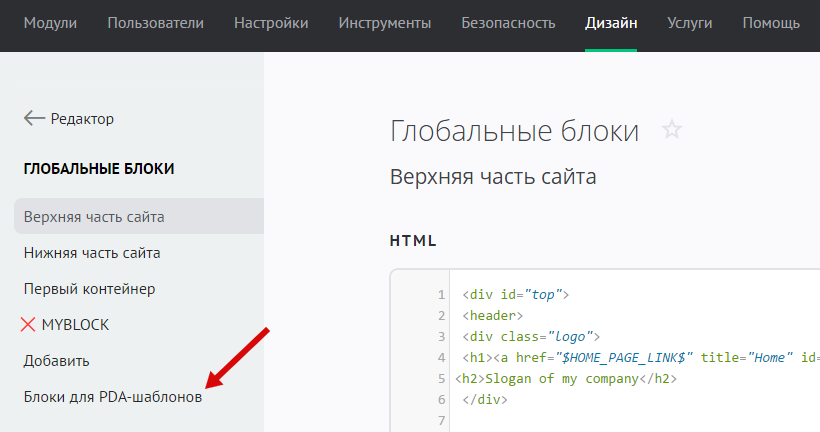Return to Редактор via the back link

point(82,118)
